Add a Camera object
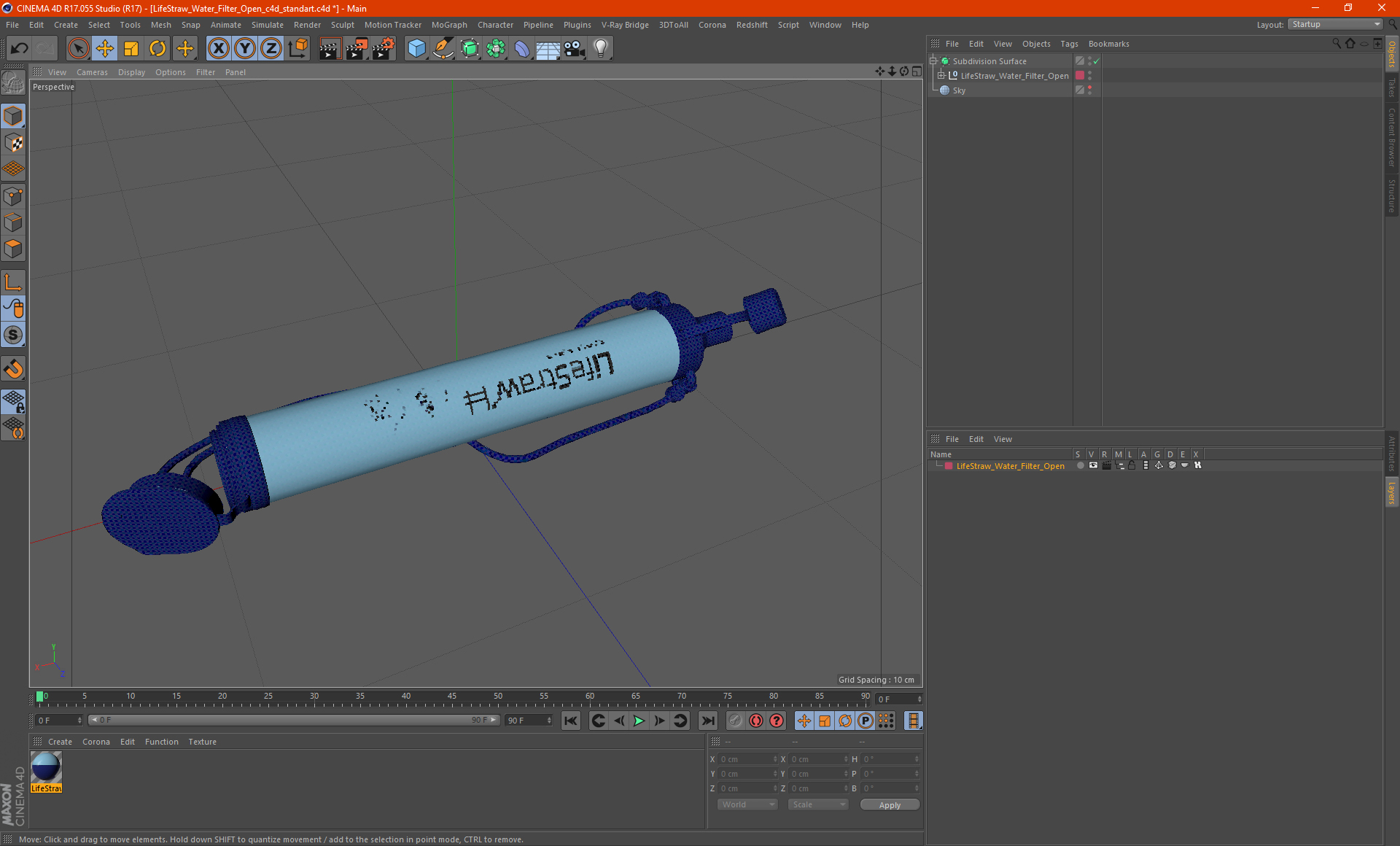Image resolution: width=1400 pixels, height=846 pixels. click(575, 49)
